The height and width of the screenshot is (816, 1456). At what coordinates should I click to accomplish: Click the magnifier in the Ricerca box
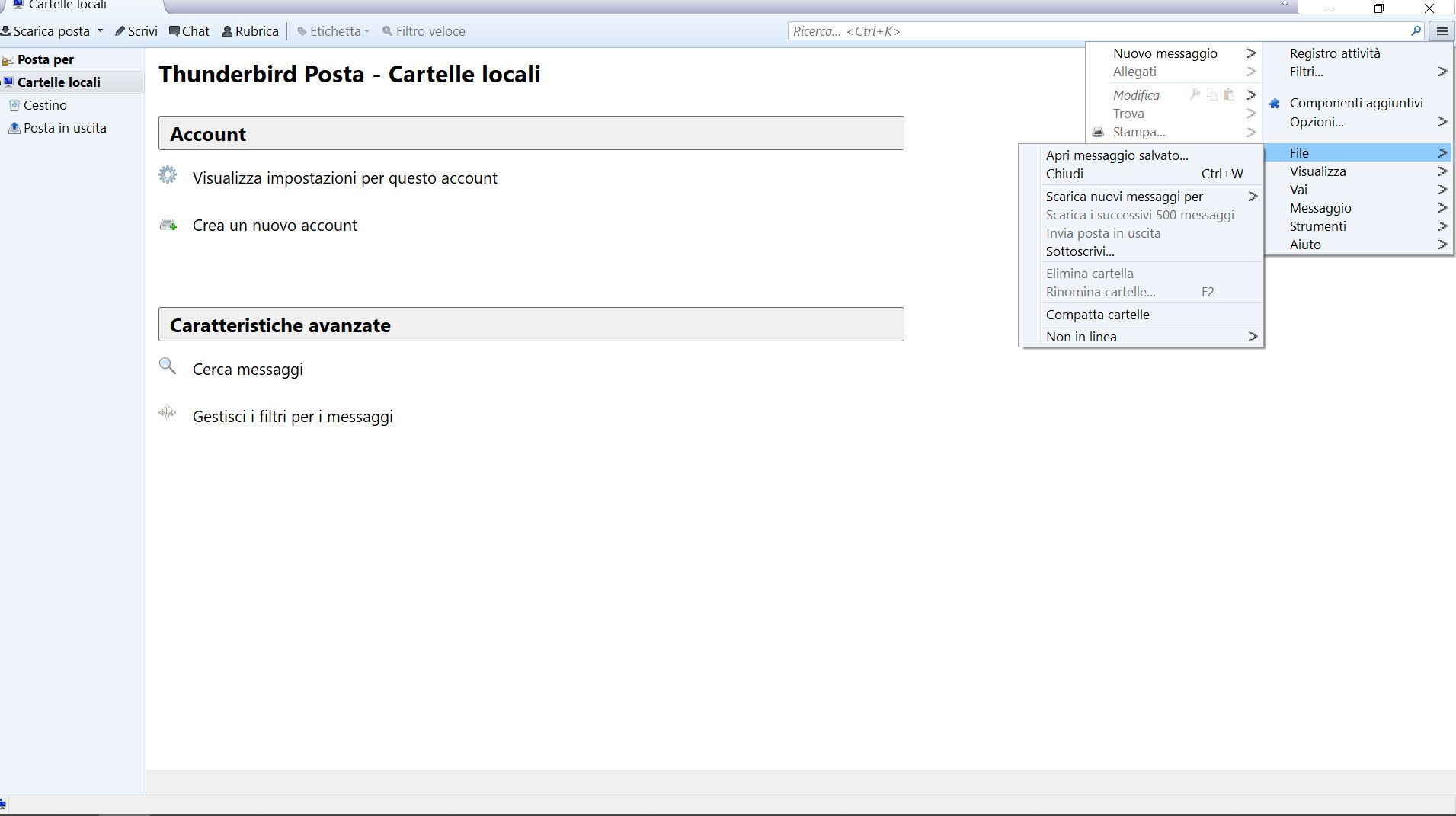click(1415, 31)
